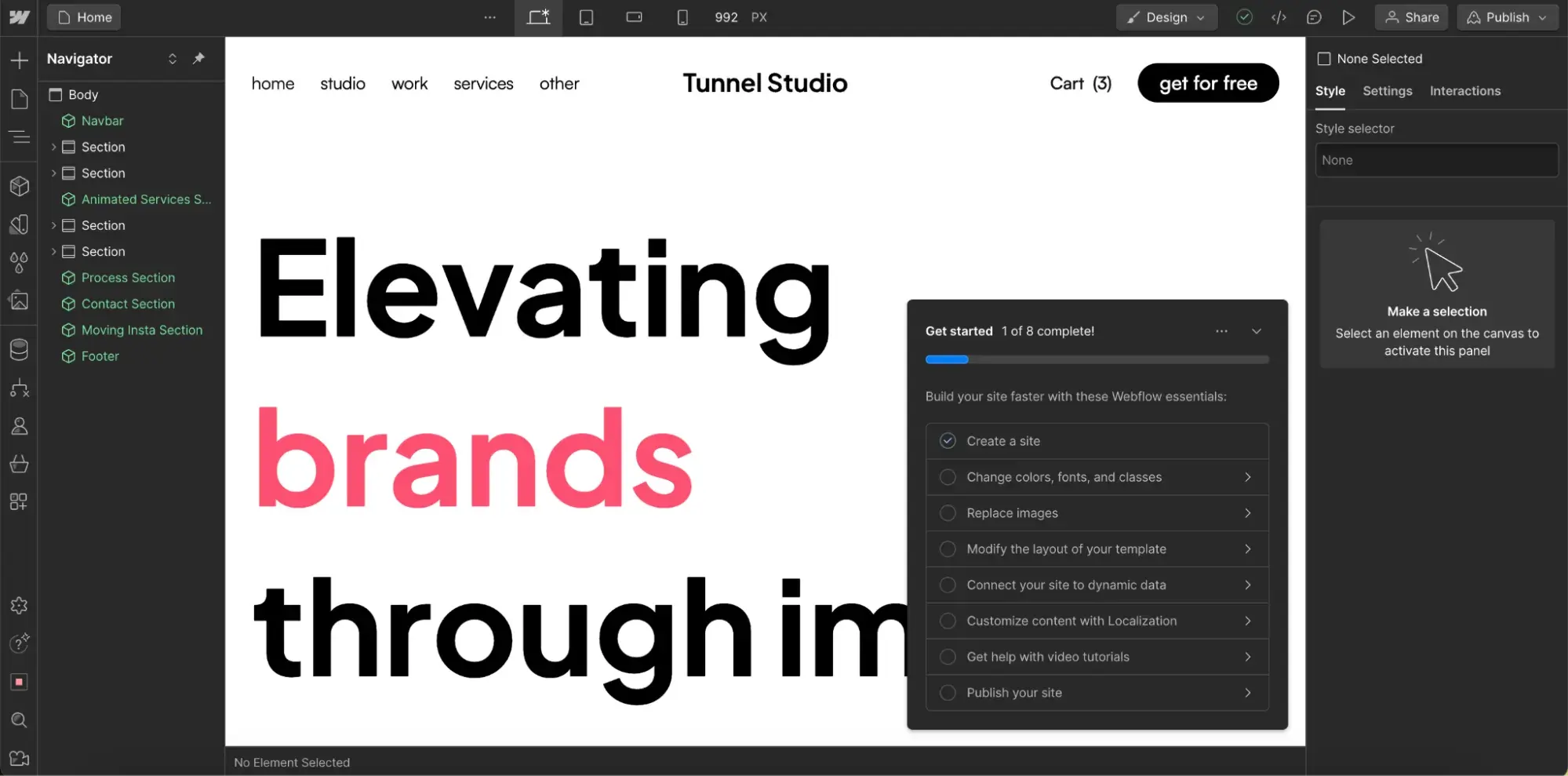Switch to the Interactions tab

1464,91
